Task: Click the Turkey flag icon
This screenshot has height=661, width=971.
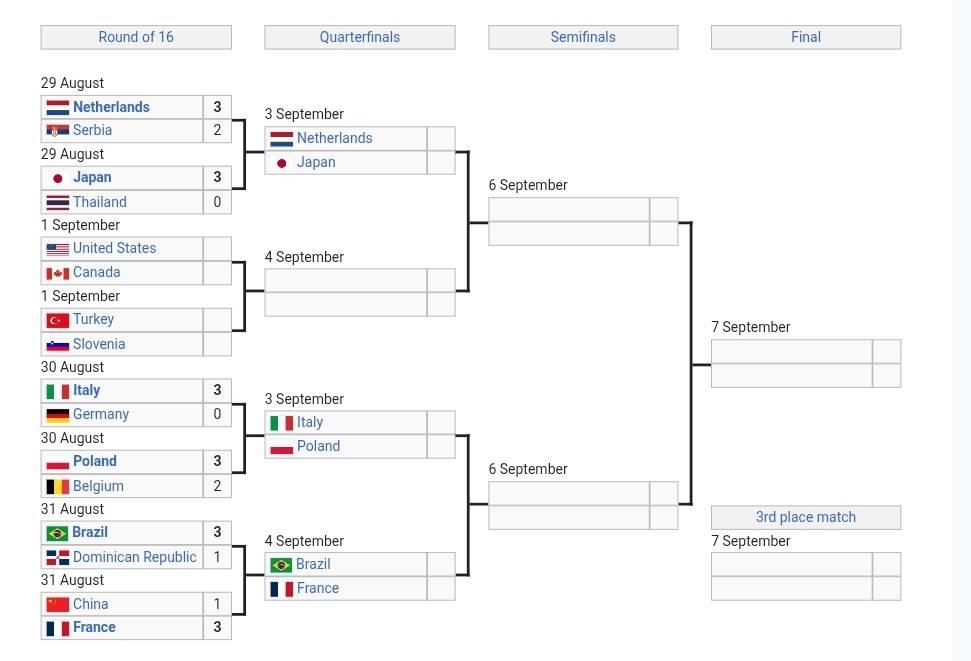Action: (x=58, y=320)
